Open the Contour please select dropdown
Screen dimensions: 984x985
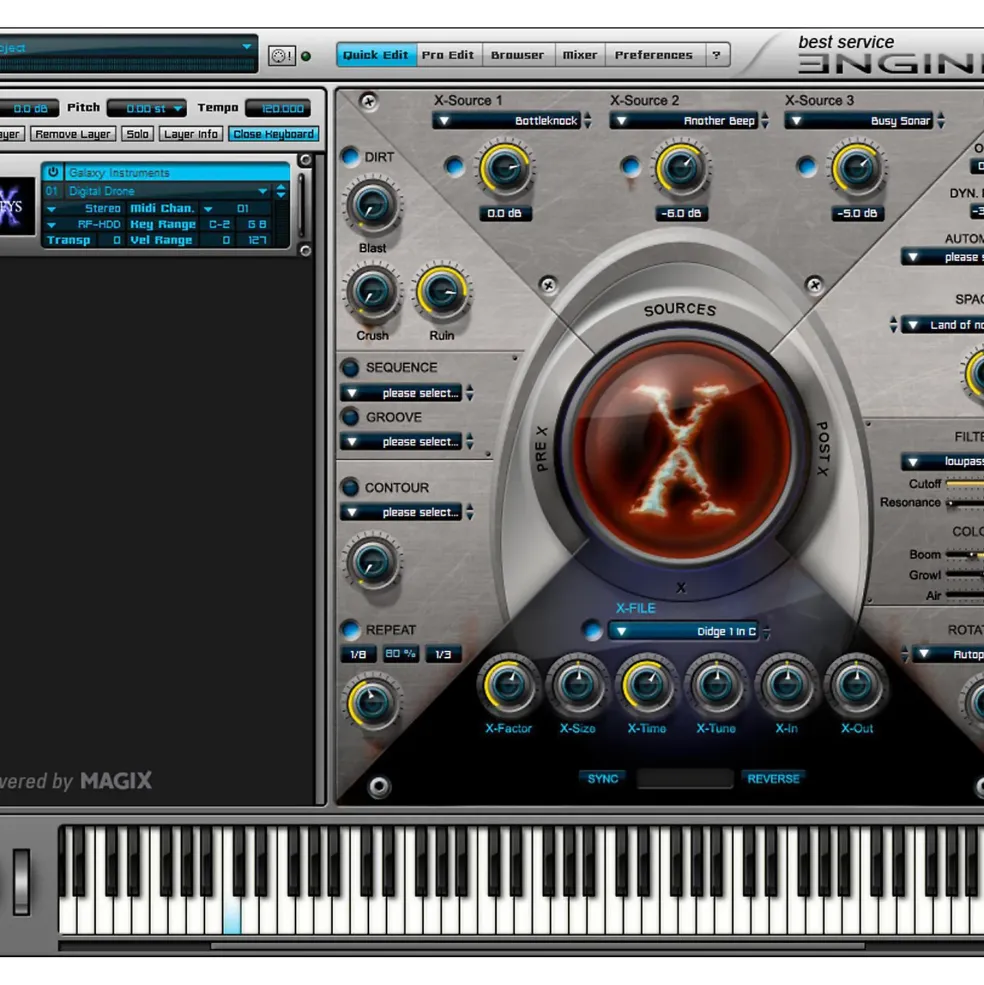401,511
